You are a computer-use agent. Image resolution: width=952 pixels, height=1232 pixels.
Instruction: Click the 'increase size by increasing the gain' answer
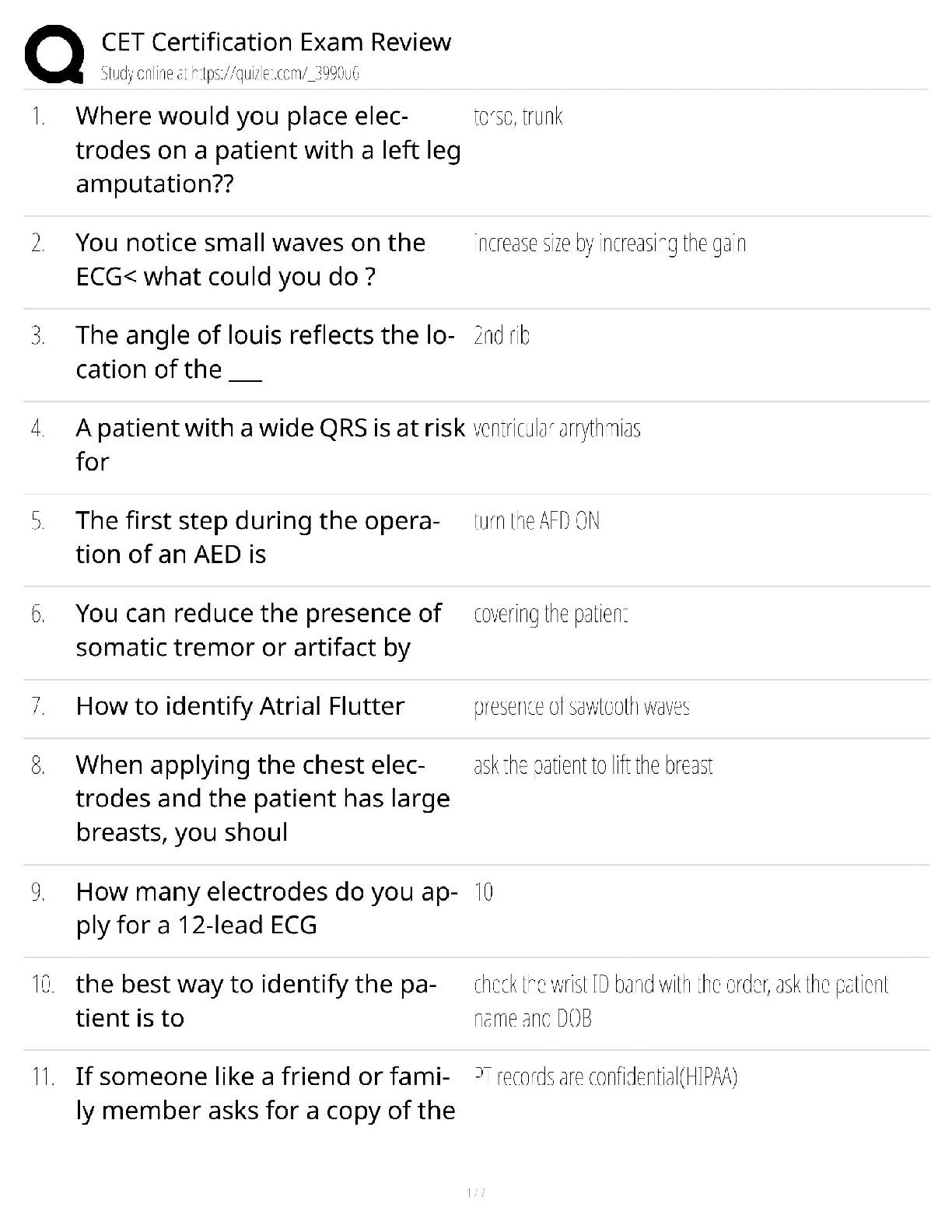coord(610,244)
